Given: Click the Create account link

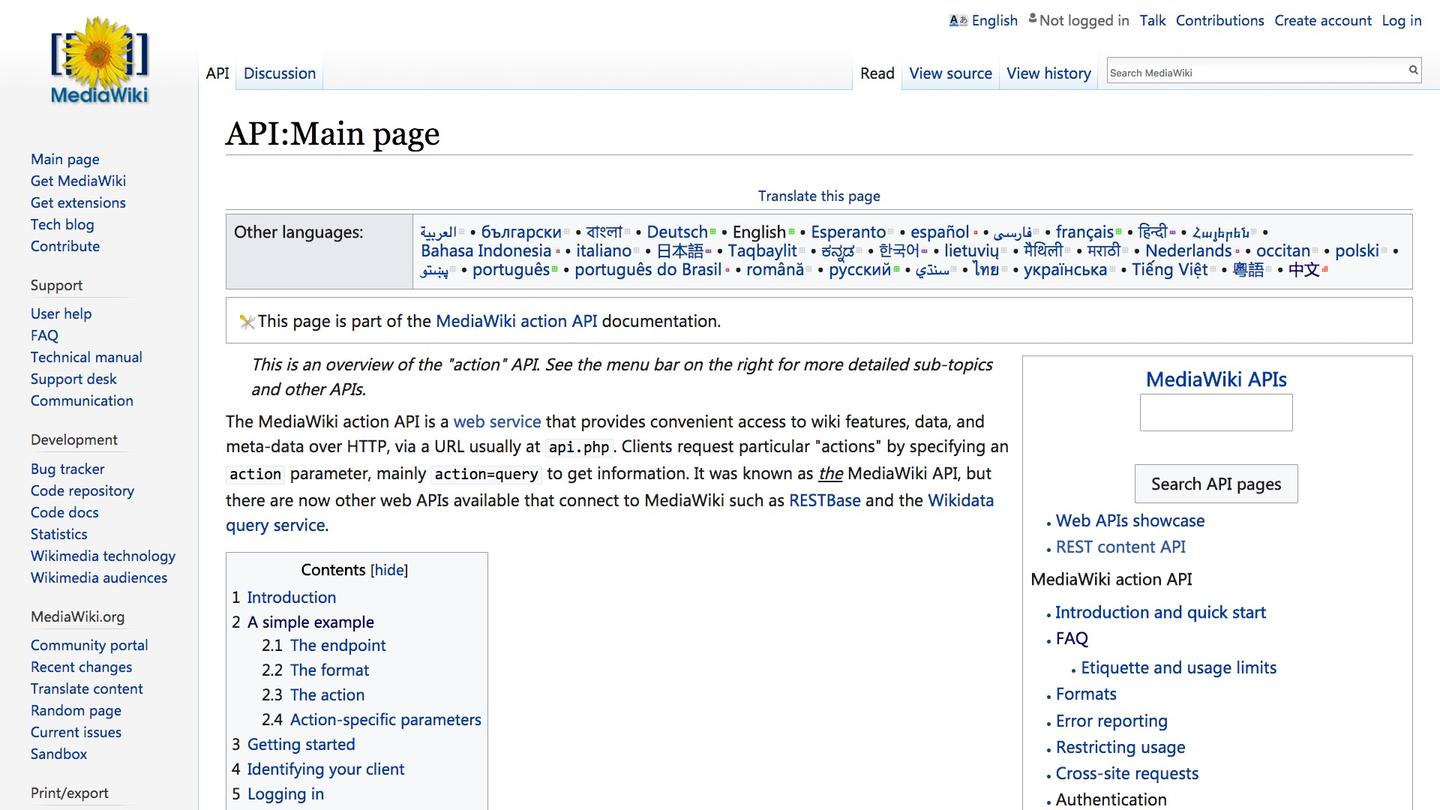Looking at the screenshot, I should (x=1323, y=20).
